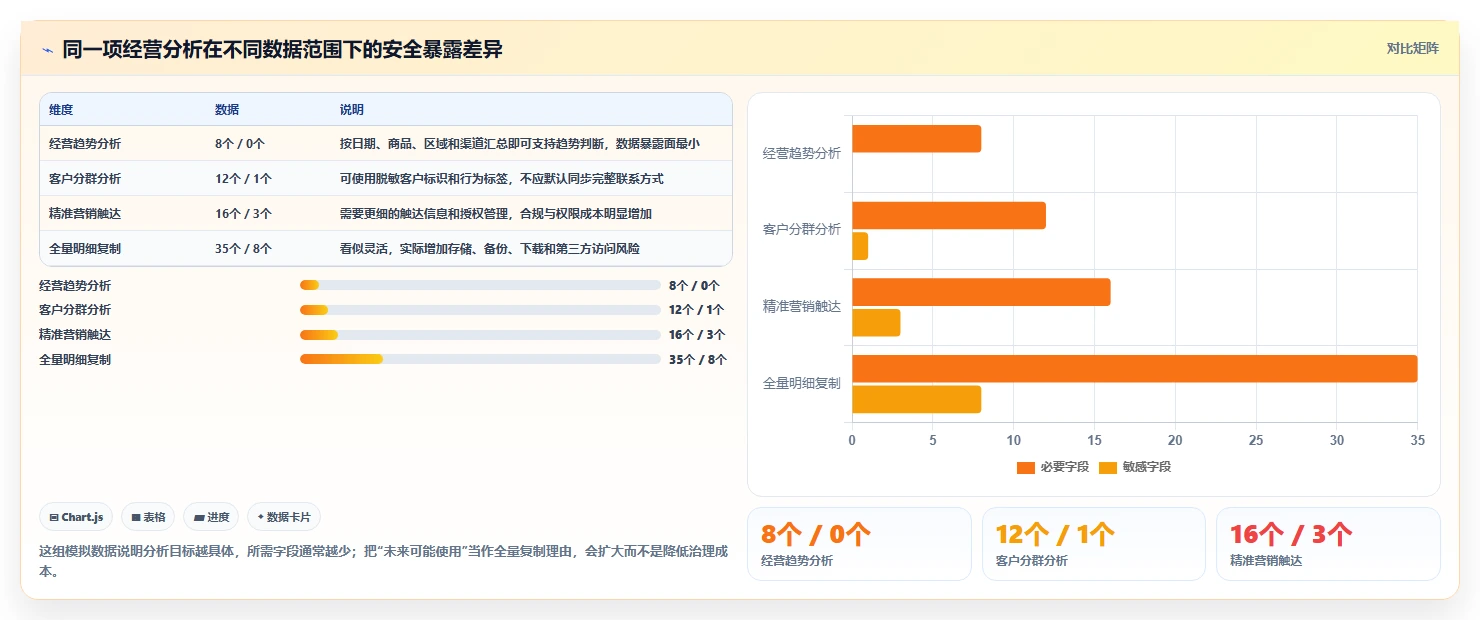Click the 表格 chip
This screenshot has width=1480, height=620.
148,517
